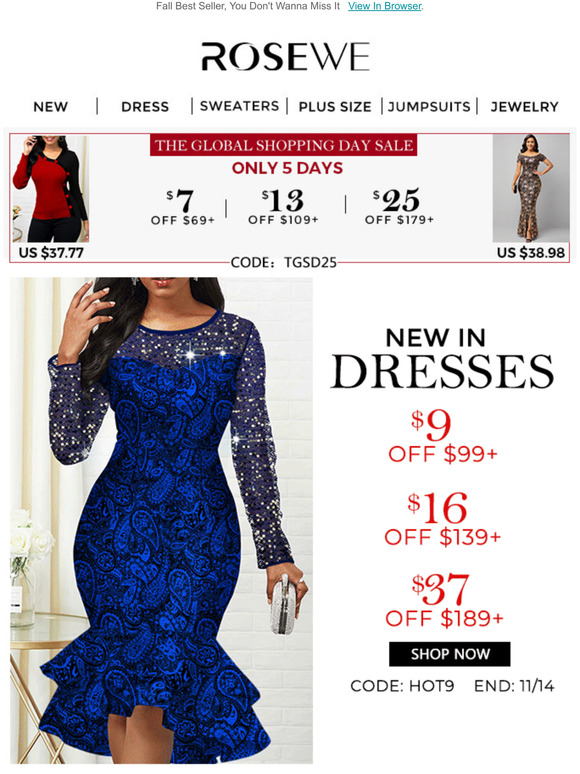Click the $37 off $189+ dress offer
The height and width of the screenshot is (774, 580).
click(x=444, y=601)
